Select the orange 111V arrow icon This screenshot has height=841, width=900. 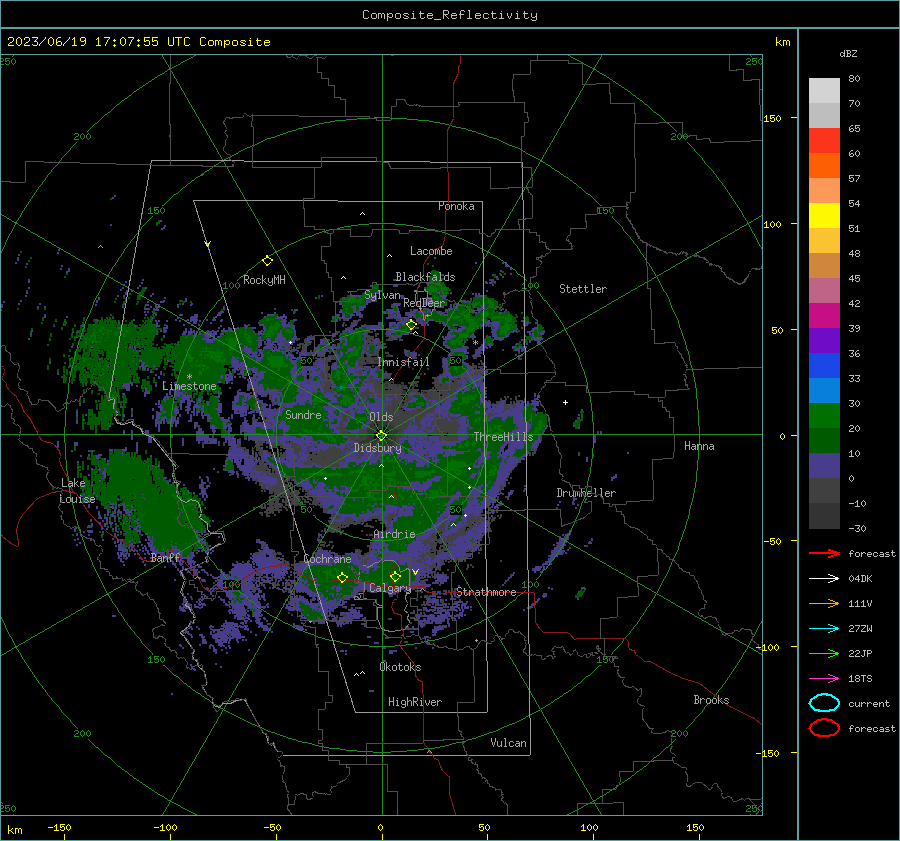click(x=824, y=603)
